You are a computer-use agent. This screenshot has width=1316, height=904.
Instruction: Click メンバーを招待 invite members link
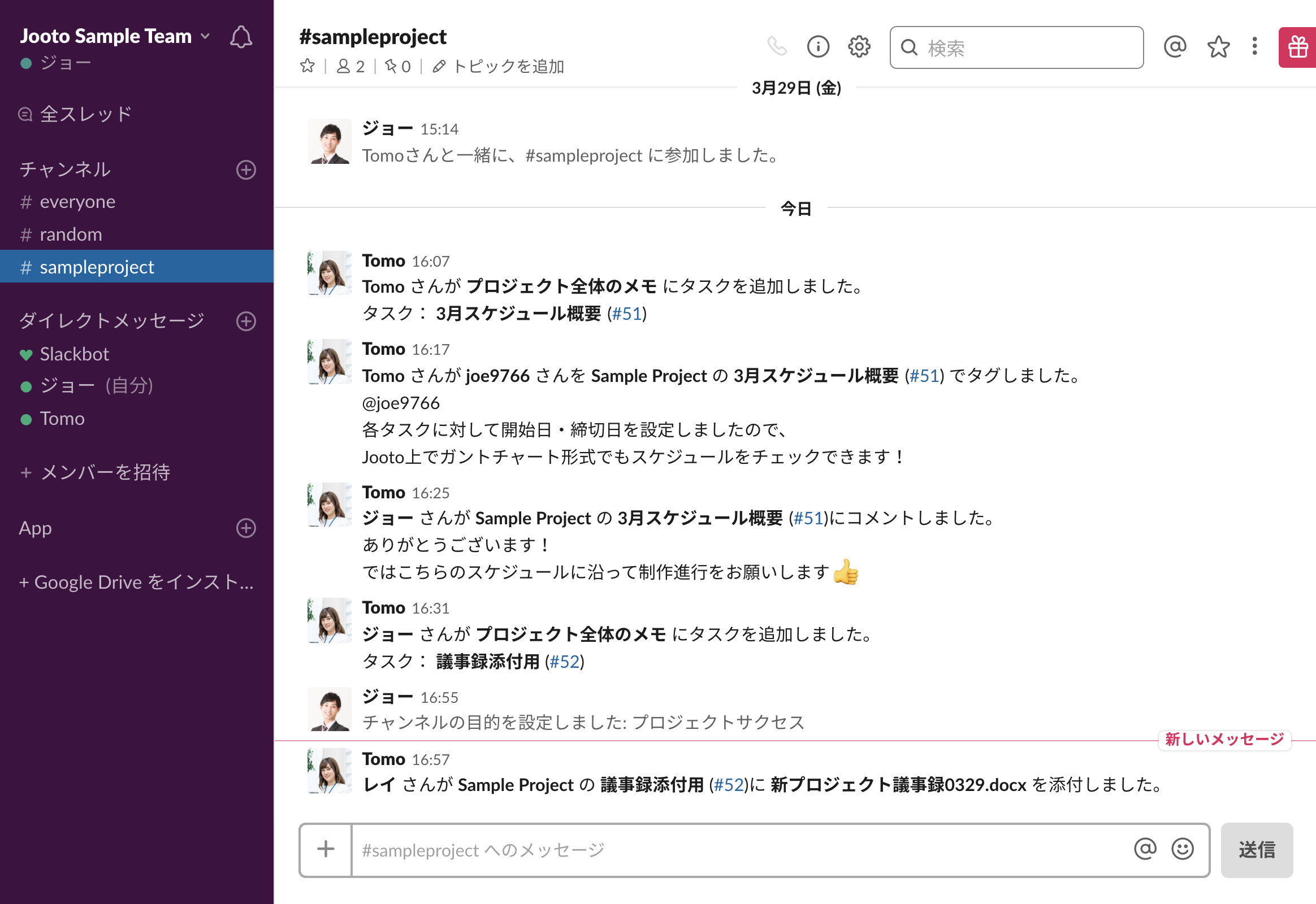click(94, 472)
